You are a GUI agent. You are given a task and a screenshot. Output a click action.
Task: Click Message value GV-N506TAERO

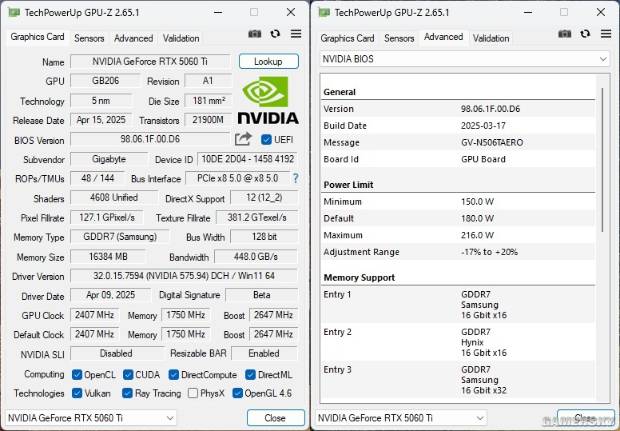[492, 143]
